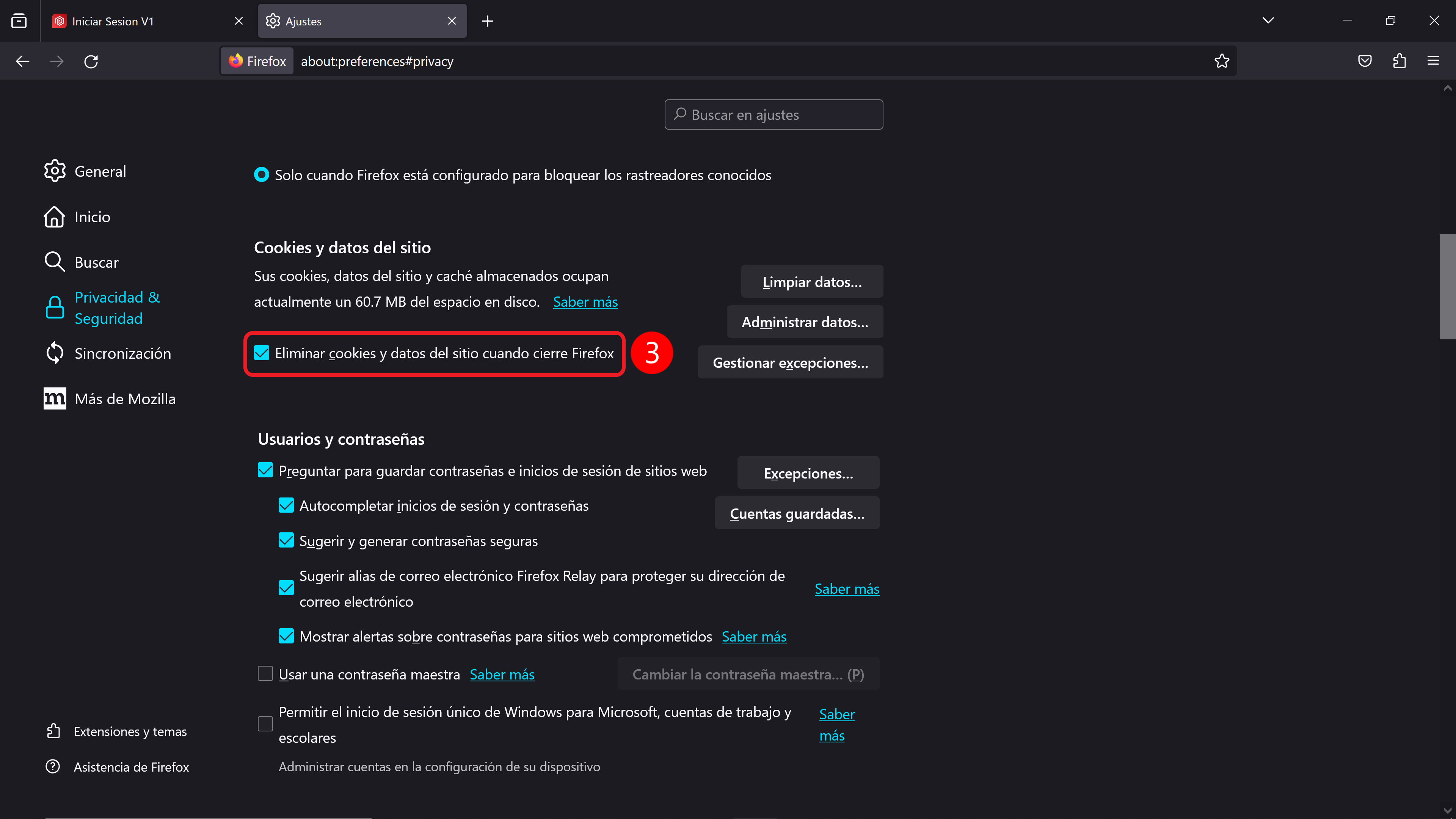Click the Administrar datos button
Screen dimensions: 1456x819
tap(805, 322)
